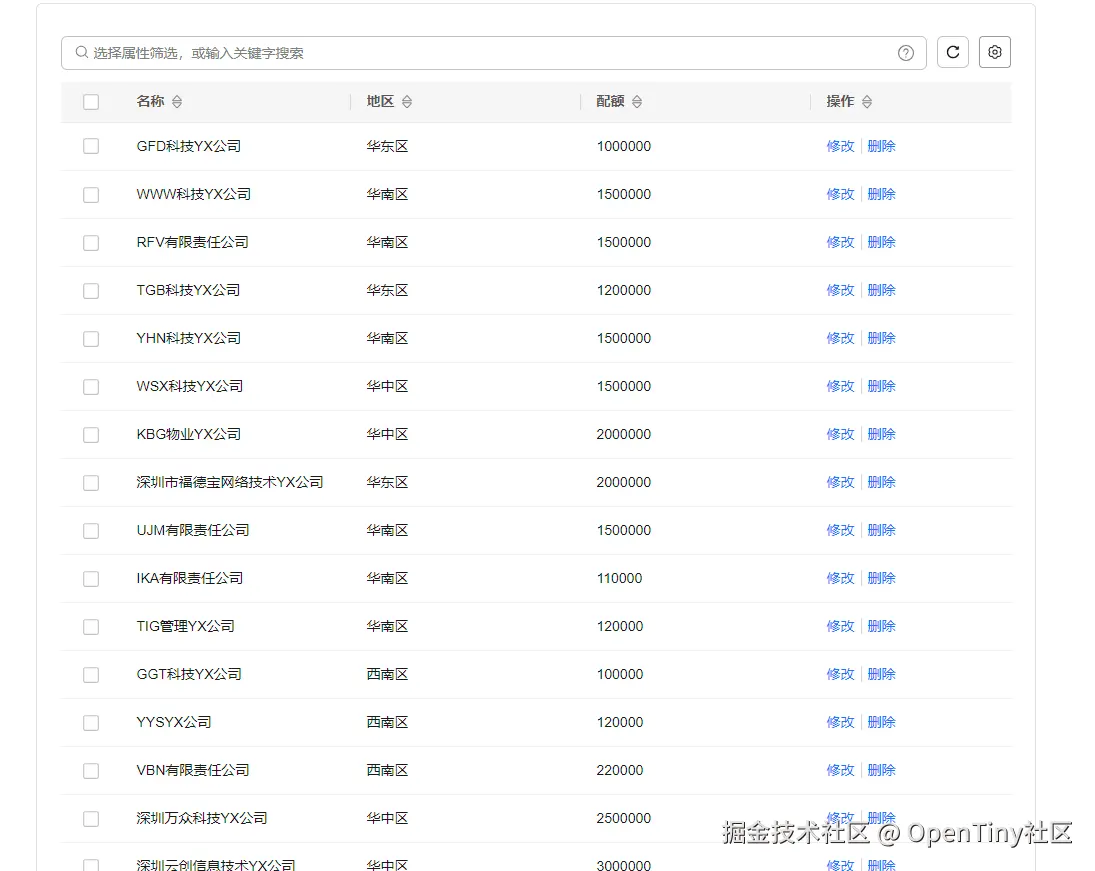Sort the 配额 column using its sort icon
Viewport: 1095px width, 871px height.
638,101
